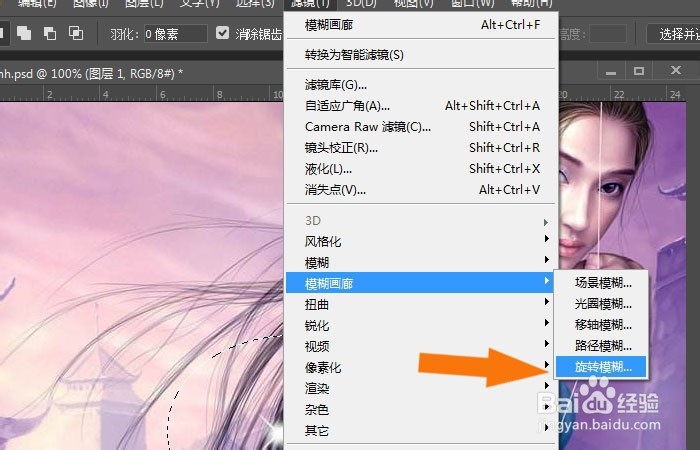Choose 模糊画廊 at top of filter menu
700x450 pixels.
pyautogui.click(x=421, y=25)
